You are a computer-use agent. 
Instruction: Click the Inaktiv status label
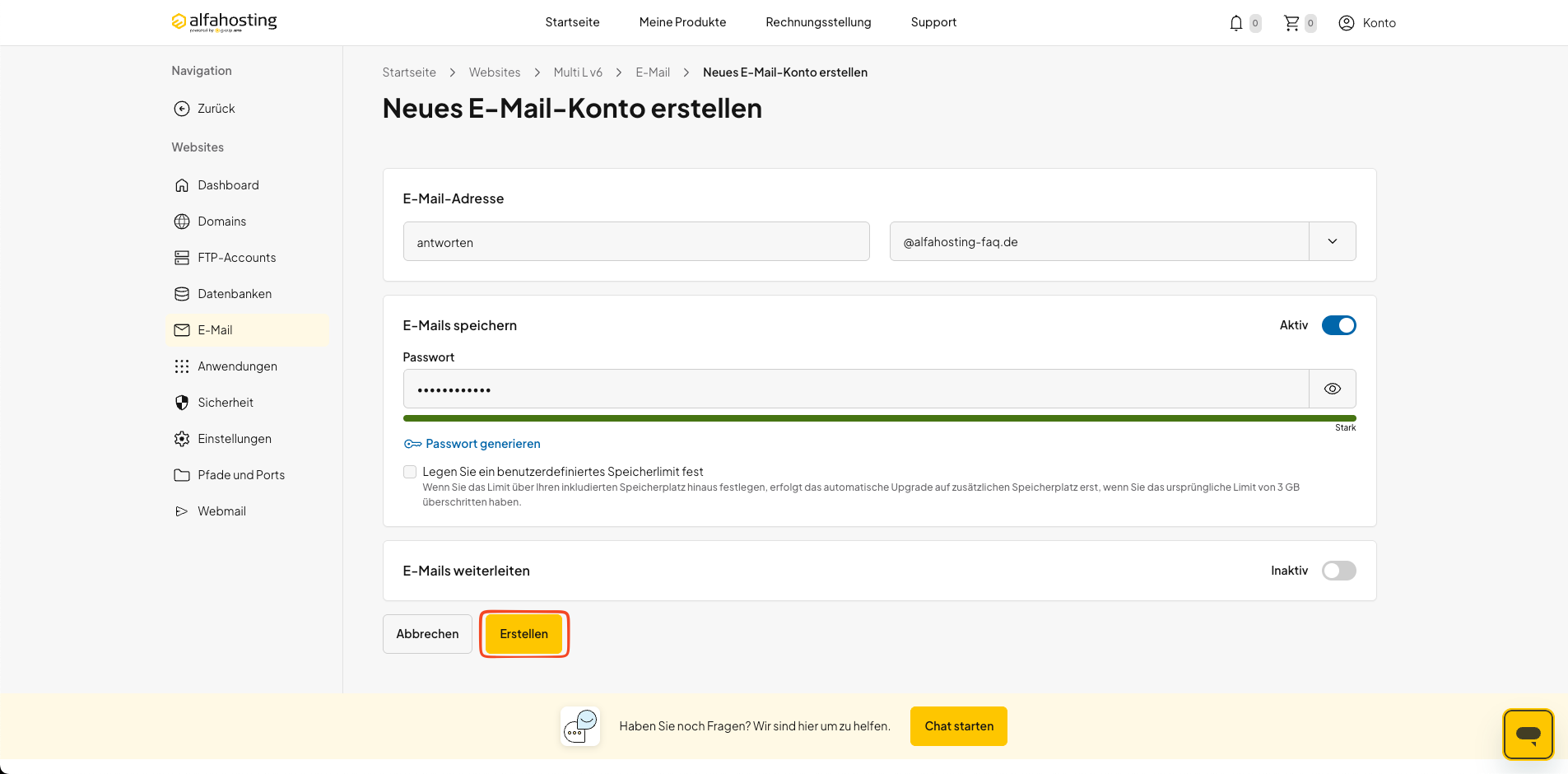coord(1289,571)
